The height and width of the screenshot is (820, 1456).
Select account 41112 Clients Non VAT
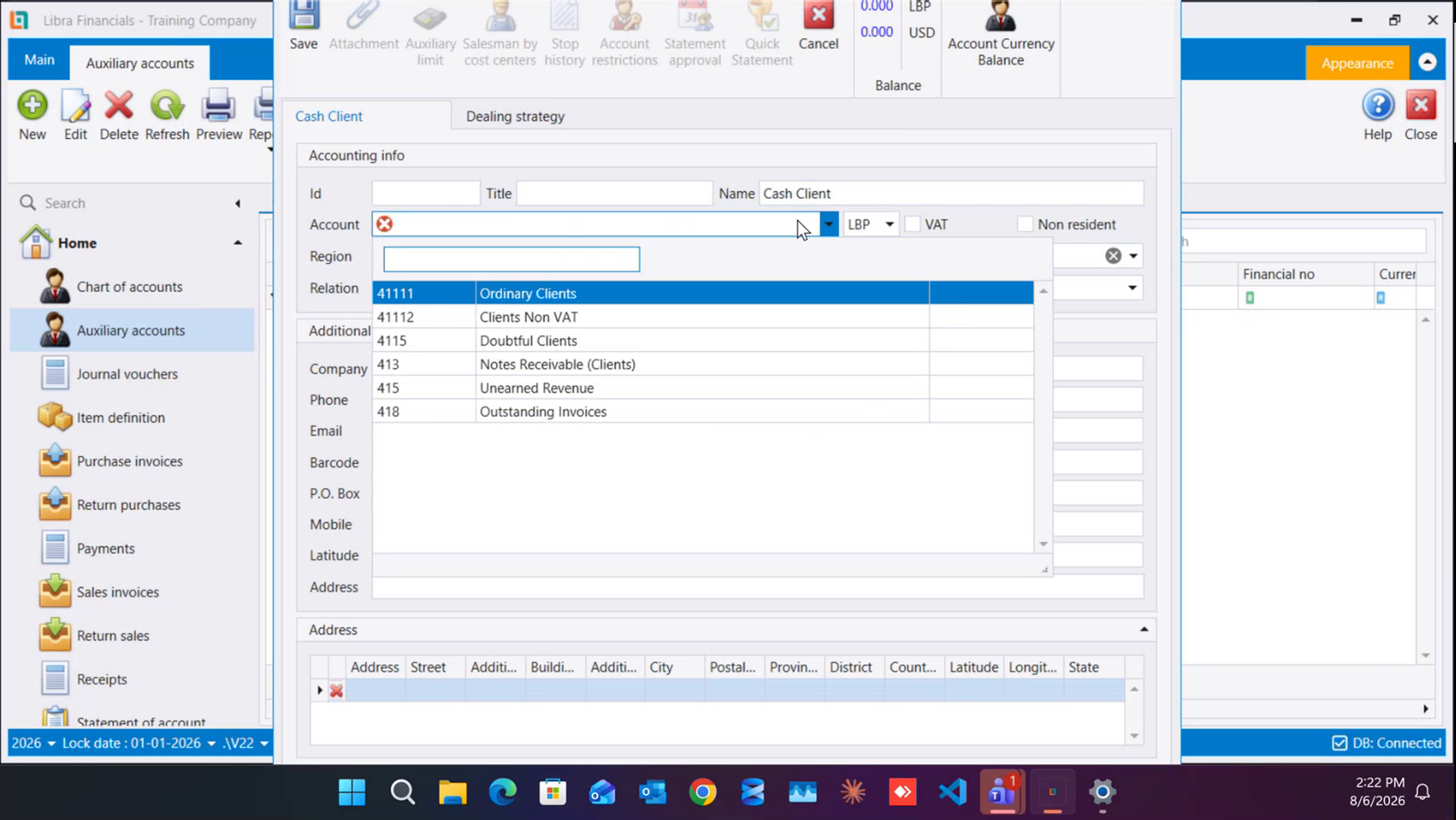pyautogui.click(x=703, y=317)
